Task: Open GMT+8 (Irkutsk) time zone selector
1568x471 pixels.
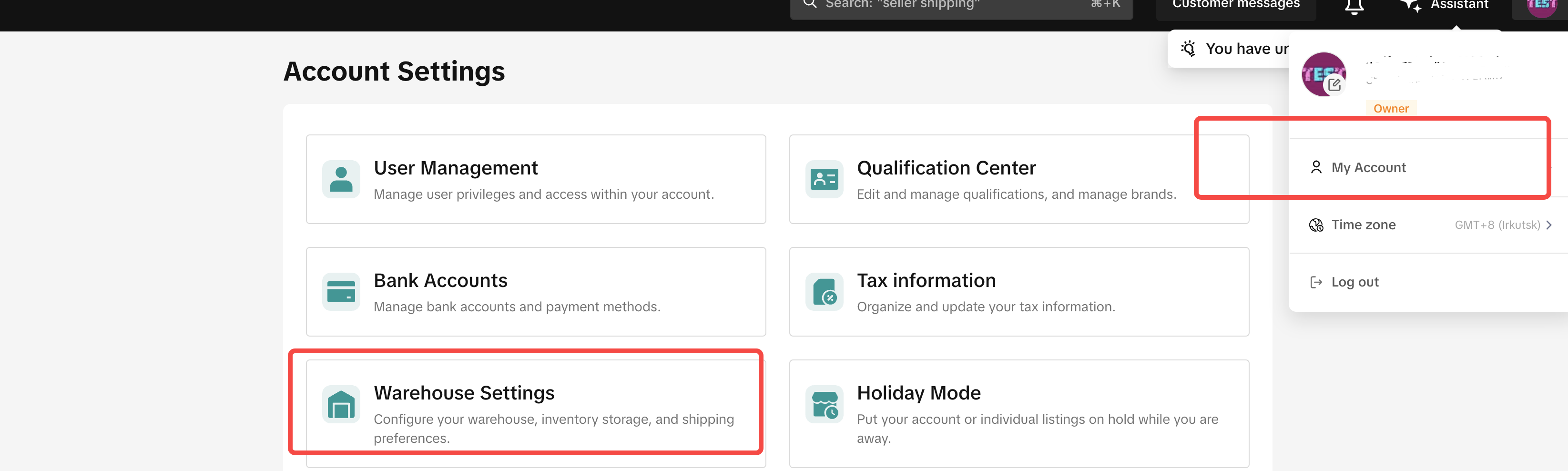Action: (x=1497, y=225)
